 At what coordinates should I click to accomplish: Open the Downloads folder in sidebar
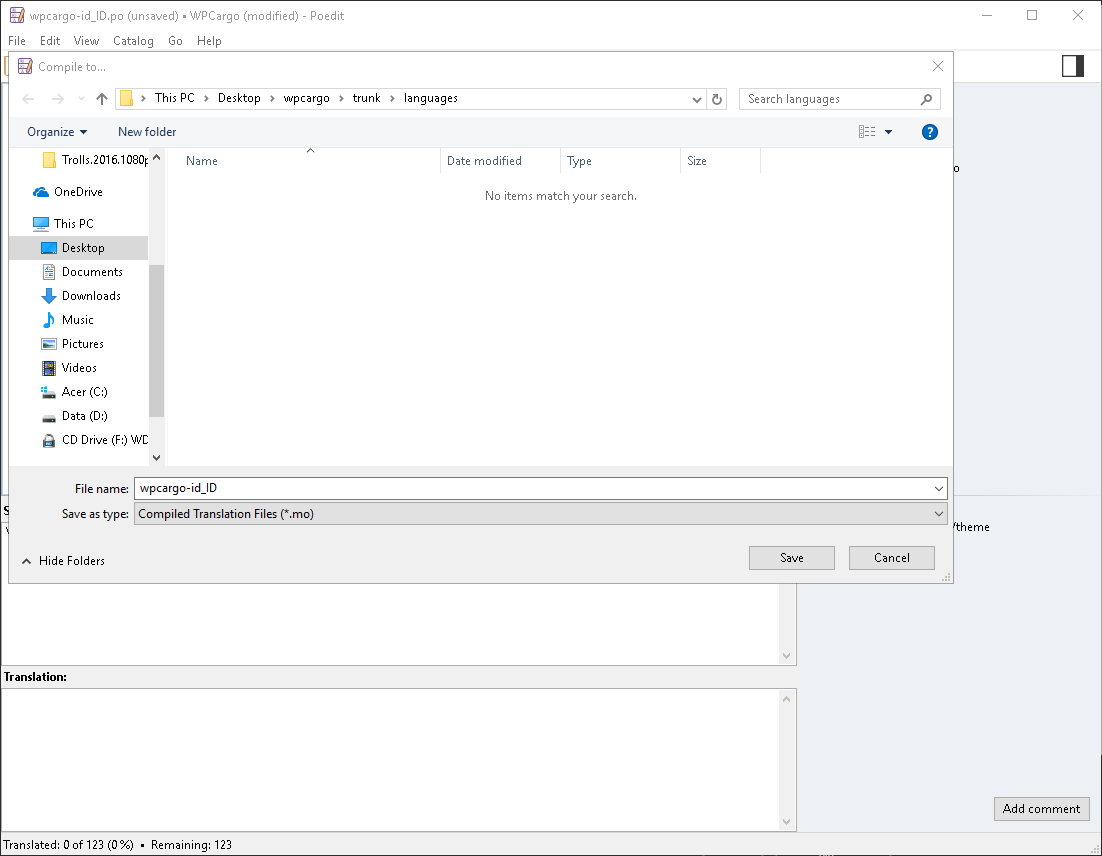pyautogui.click(x=90, y=296)
